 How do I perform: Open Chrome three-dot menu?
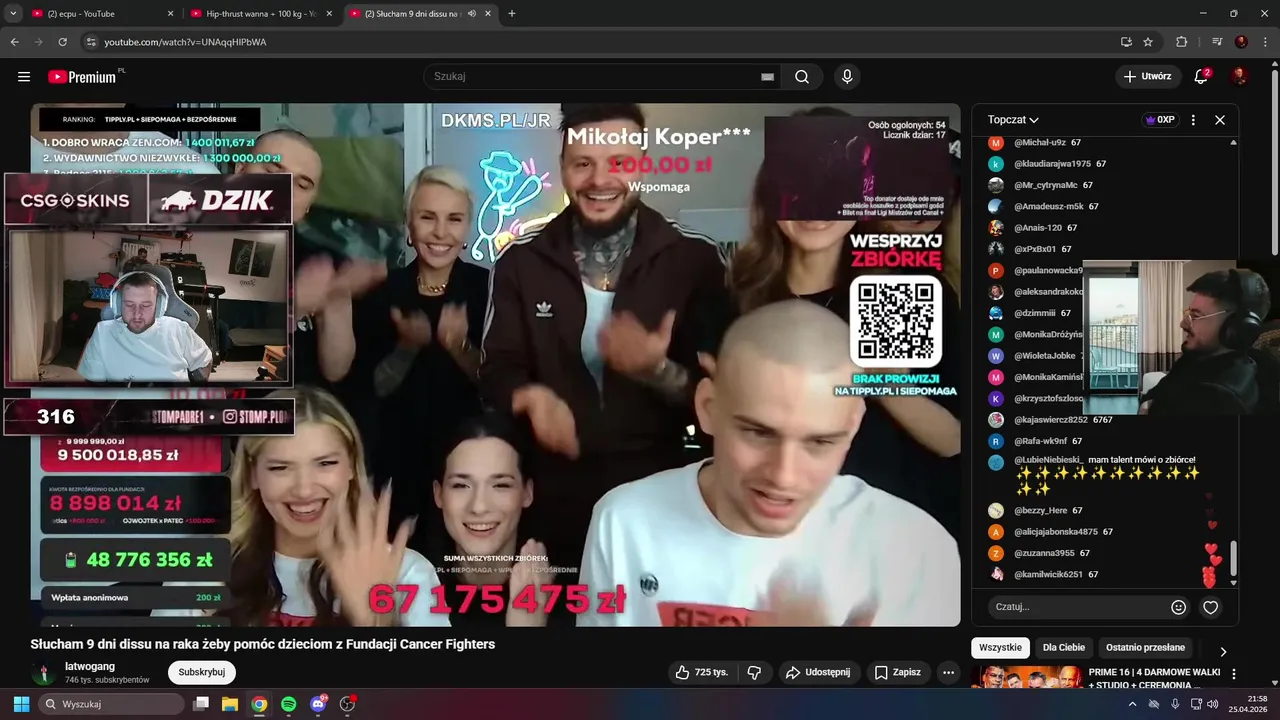1265,42
